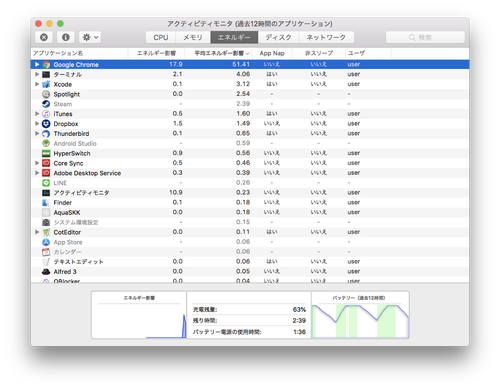500x390 pixels.
Task: Expand the Adobe Desktop Service triangle
Action: click(37, 173)
